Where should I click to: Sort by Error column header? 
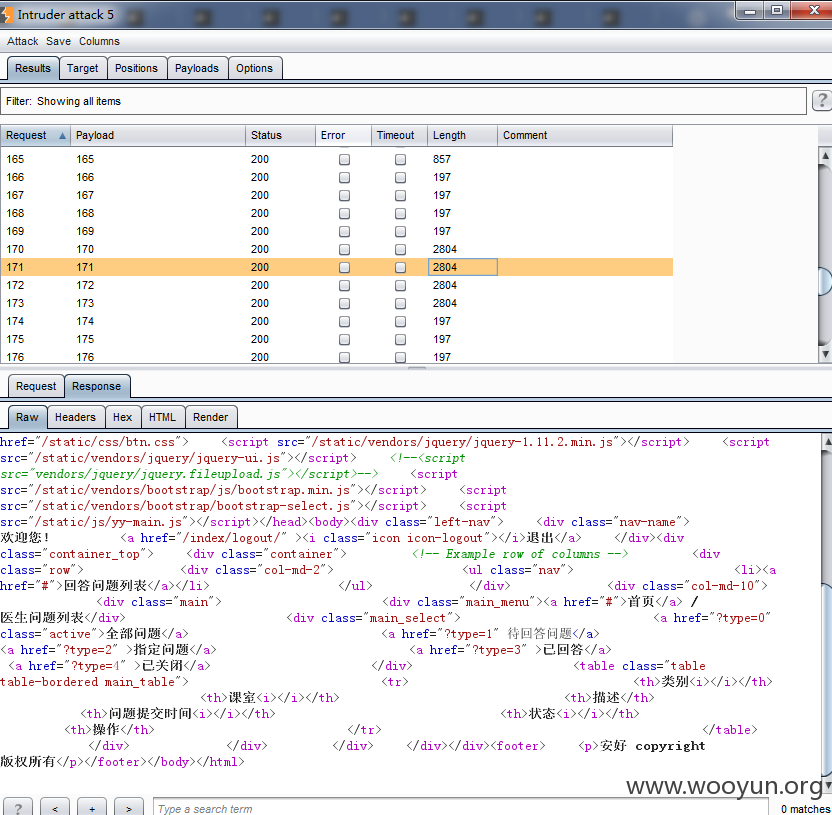pyautogui.click(x=344, y=135)
